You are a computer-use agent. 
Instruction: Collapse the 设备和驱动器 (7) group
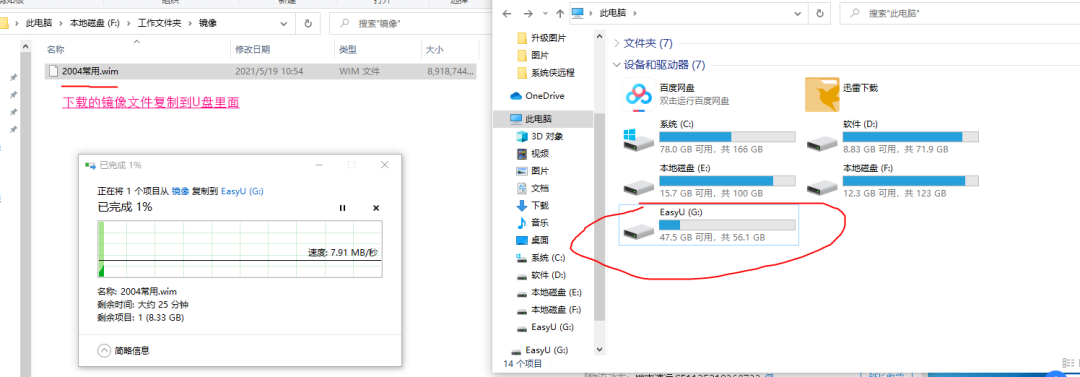pyautogui.click(x=616, y=65)
